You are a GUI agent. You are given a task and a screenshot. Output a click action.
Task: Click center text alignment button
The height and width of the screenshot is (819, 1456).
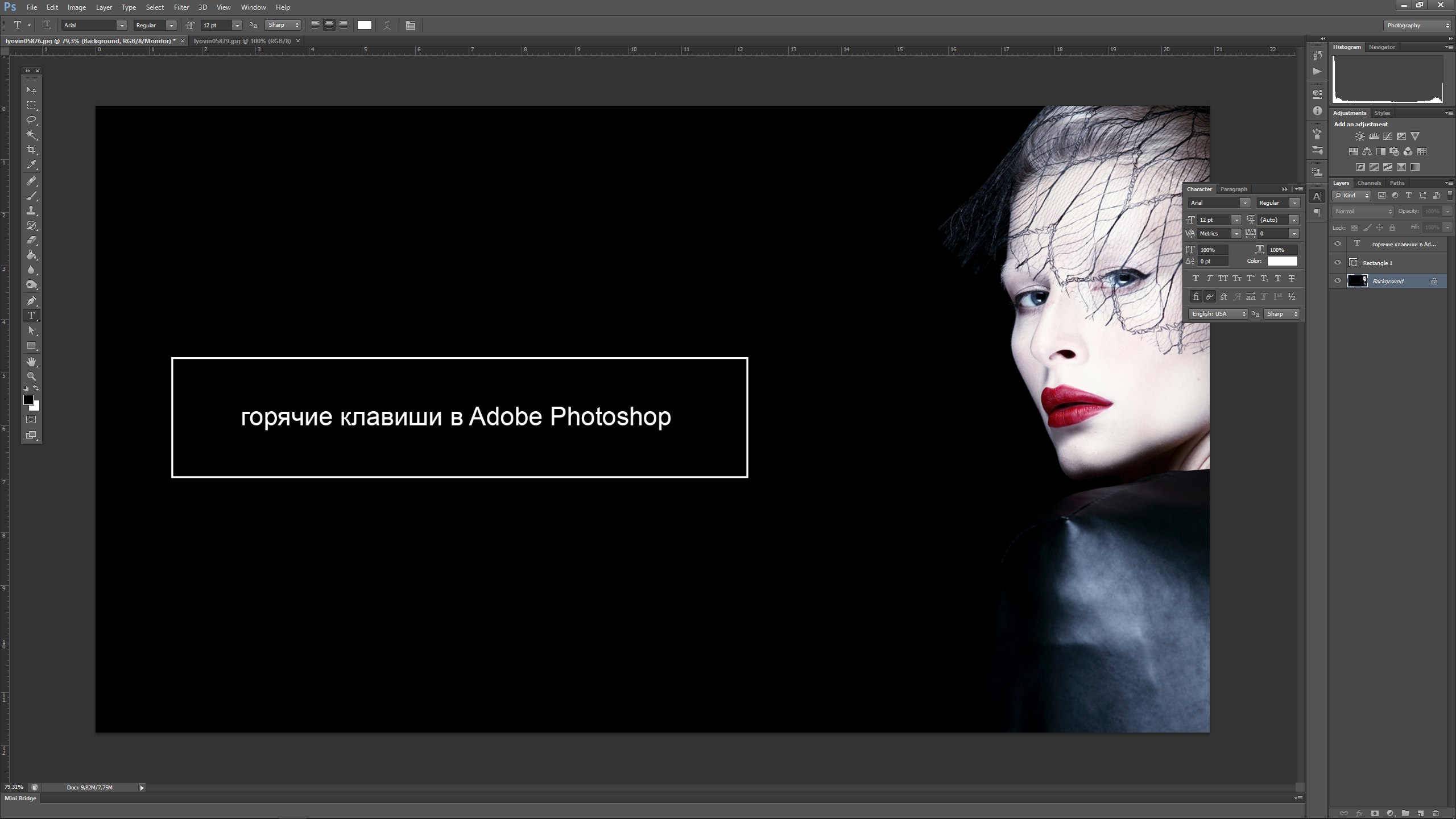[329, 25]
